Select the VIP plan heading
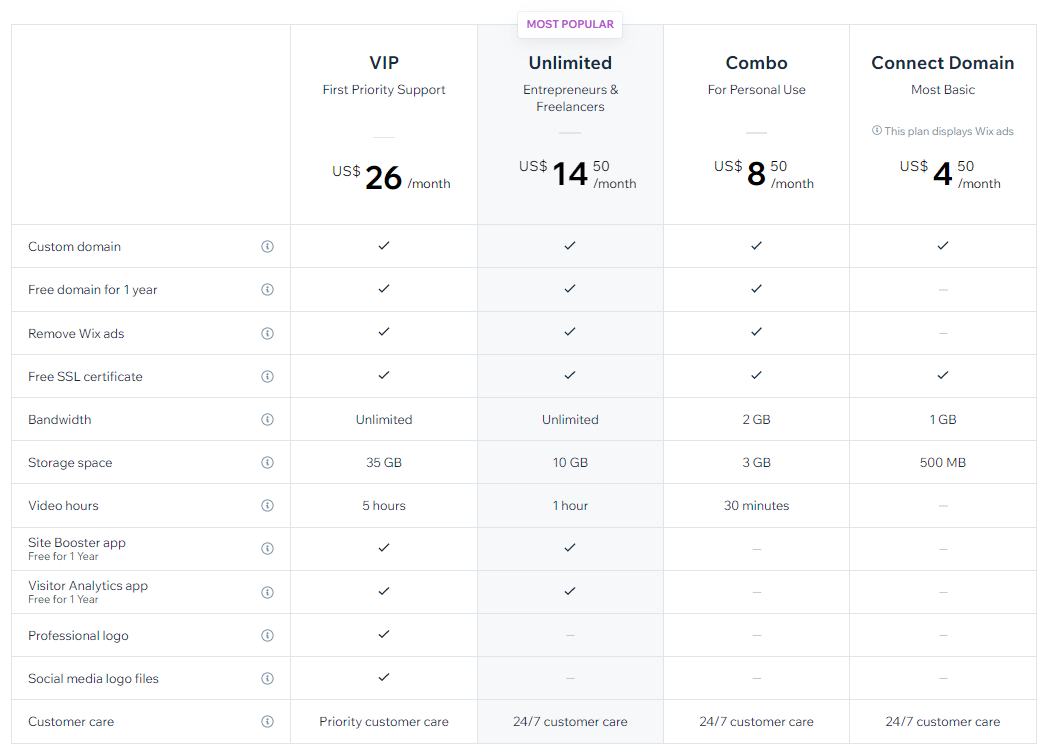This screenshot has width=1043, height=753. [384, 63]
